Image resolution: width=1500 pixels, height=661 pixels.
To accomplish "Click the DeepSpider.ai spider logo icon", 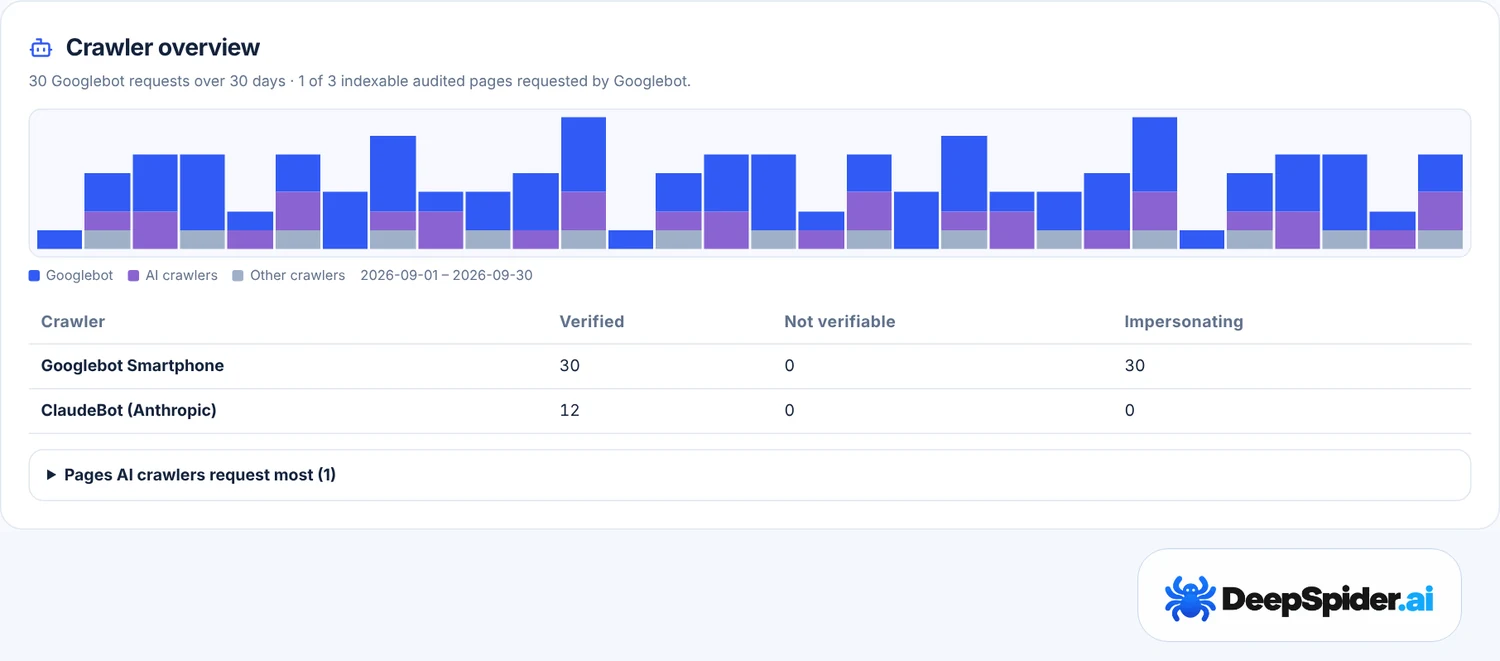I will 1190,599.
